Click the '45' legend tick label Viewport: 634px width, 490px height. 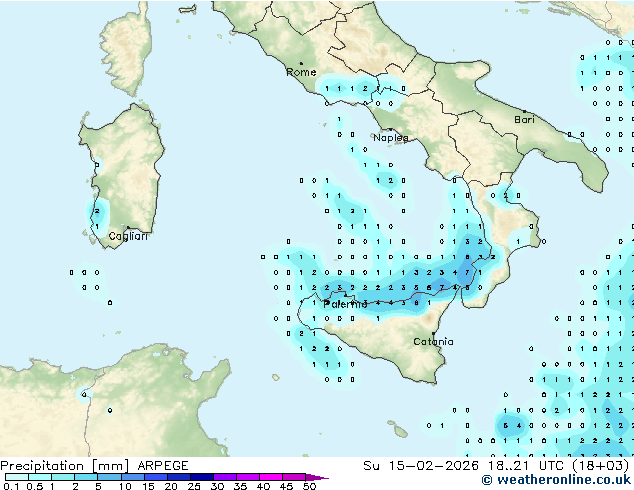point(286,486)
